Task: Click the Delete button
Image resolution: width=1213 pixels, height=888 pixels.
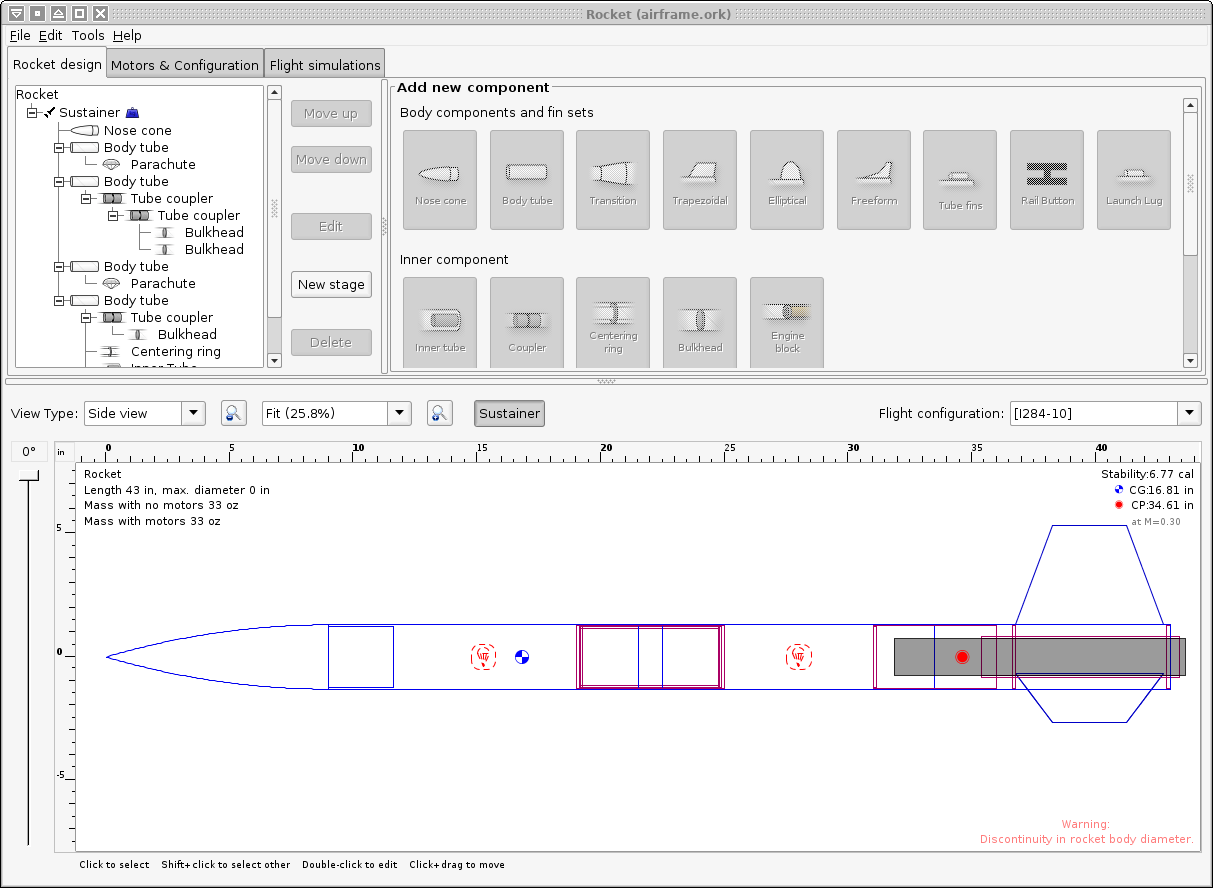Action: click(x=331, y=342)
